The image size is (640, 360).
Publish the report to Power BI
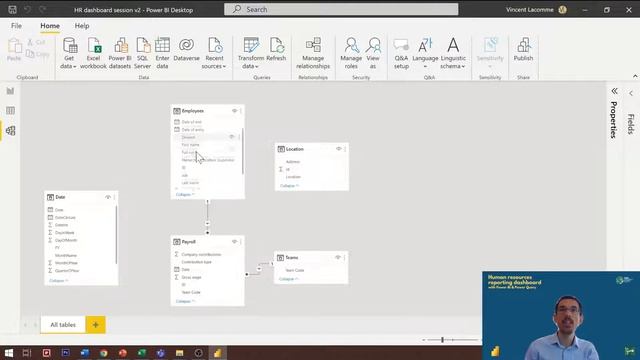(x=523, y=50)
